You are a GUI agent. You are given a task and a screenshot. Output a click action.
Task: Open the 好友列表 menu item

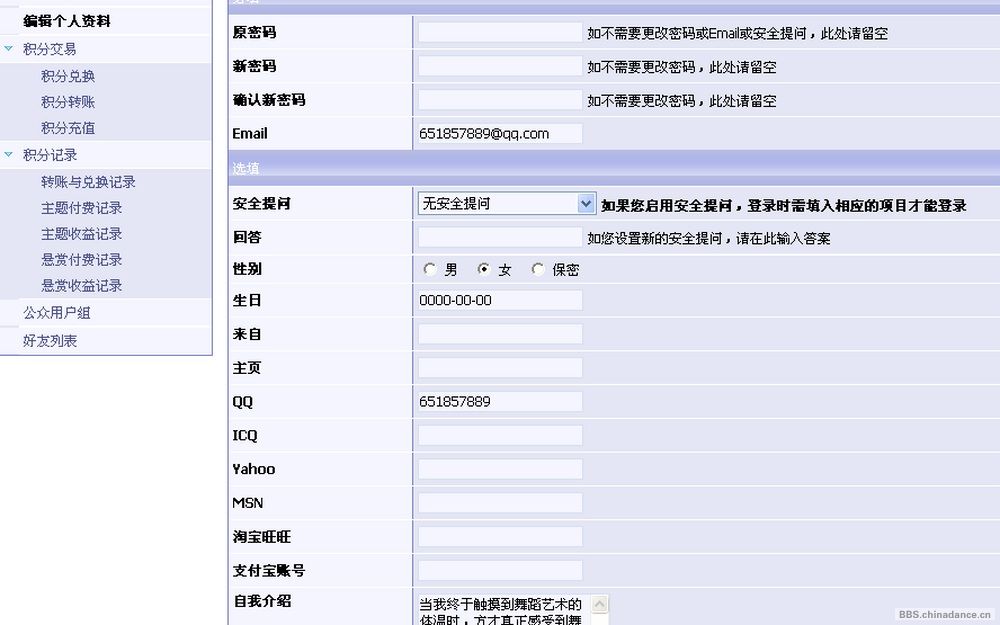[x=50, y=341]
